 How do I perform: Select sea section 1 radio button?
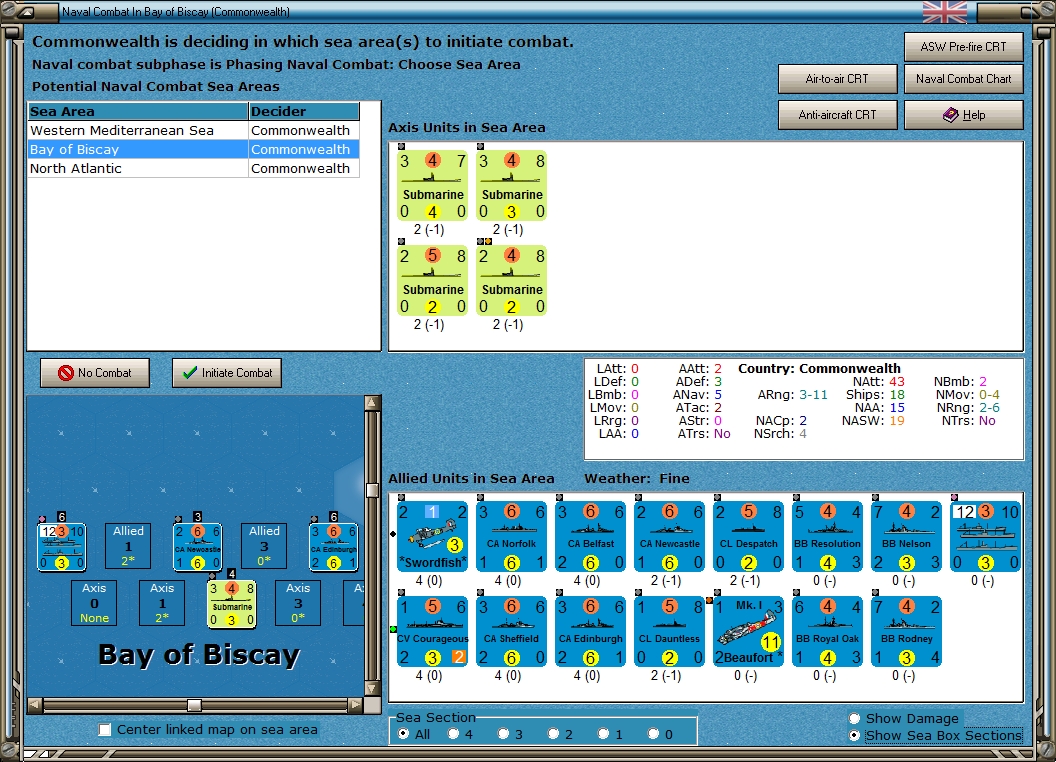tap(603, 734)
